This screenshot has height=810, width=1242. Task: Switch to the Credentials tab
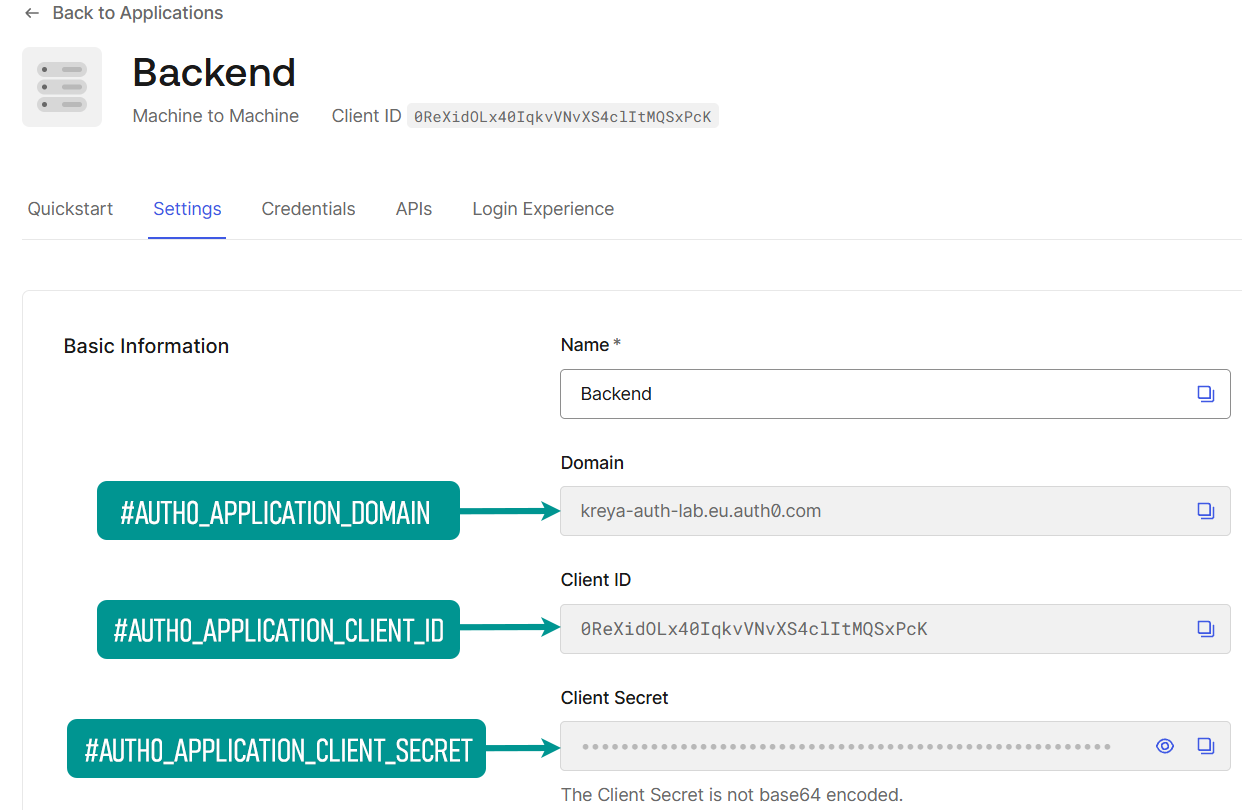[308, 209]
